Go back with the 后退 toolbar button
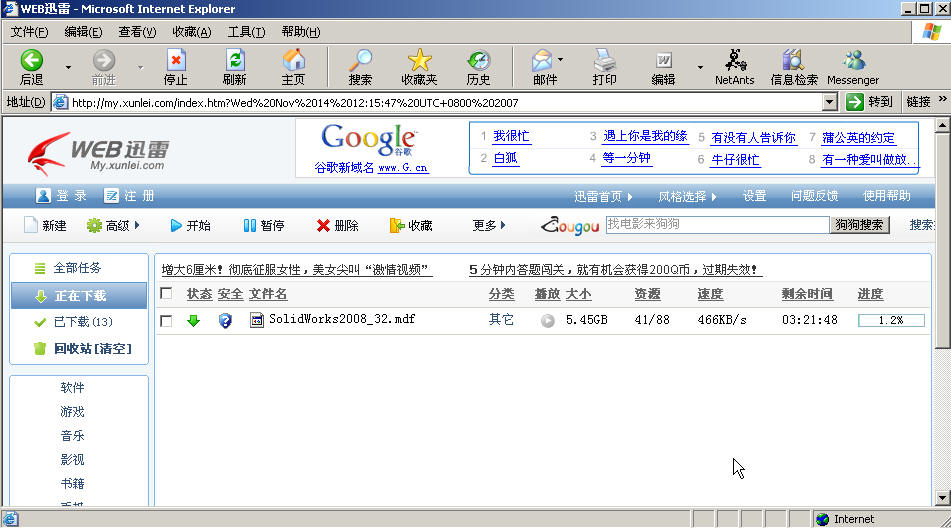Screen dimensions: 951x528 pyautogui.click(x=32, y=67)
